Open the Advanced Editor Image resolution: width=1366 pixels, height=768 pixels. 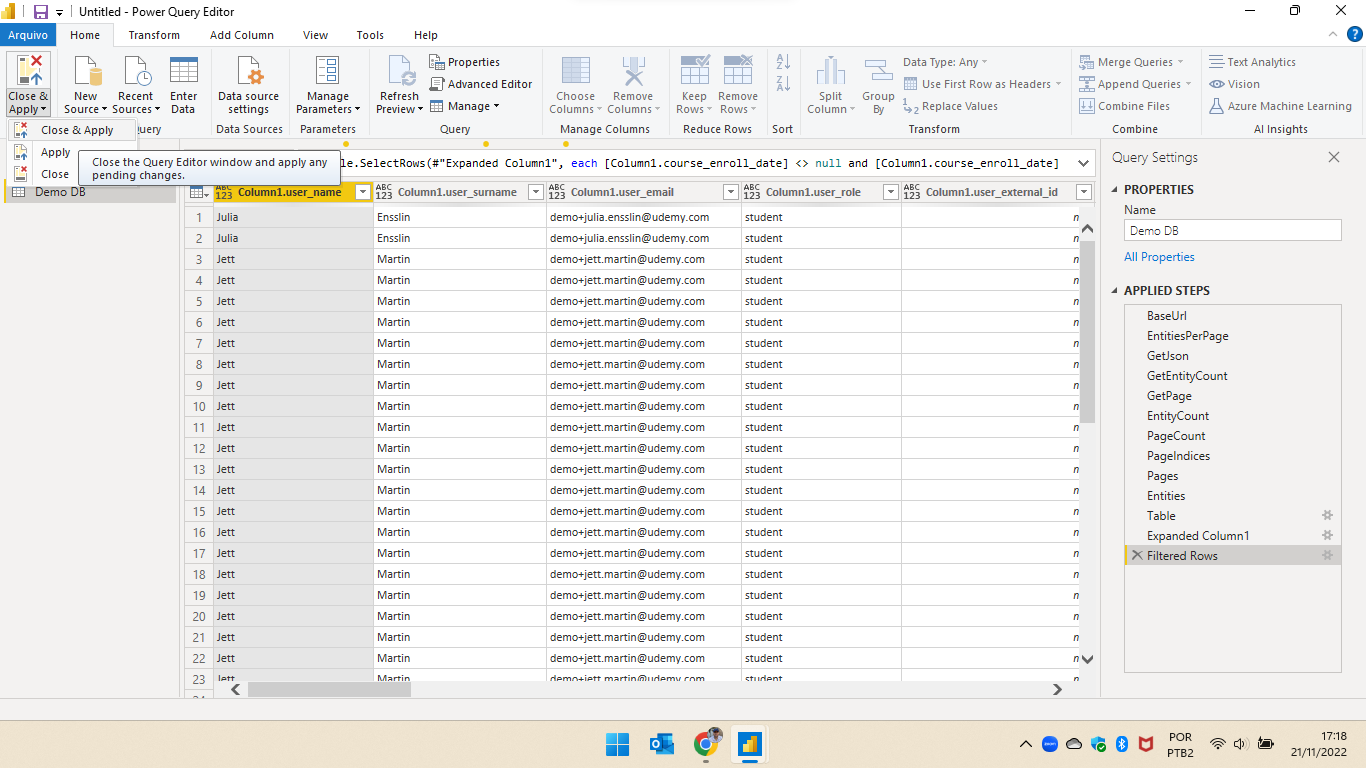[x=481, y=84]
